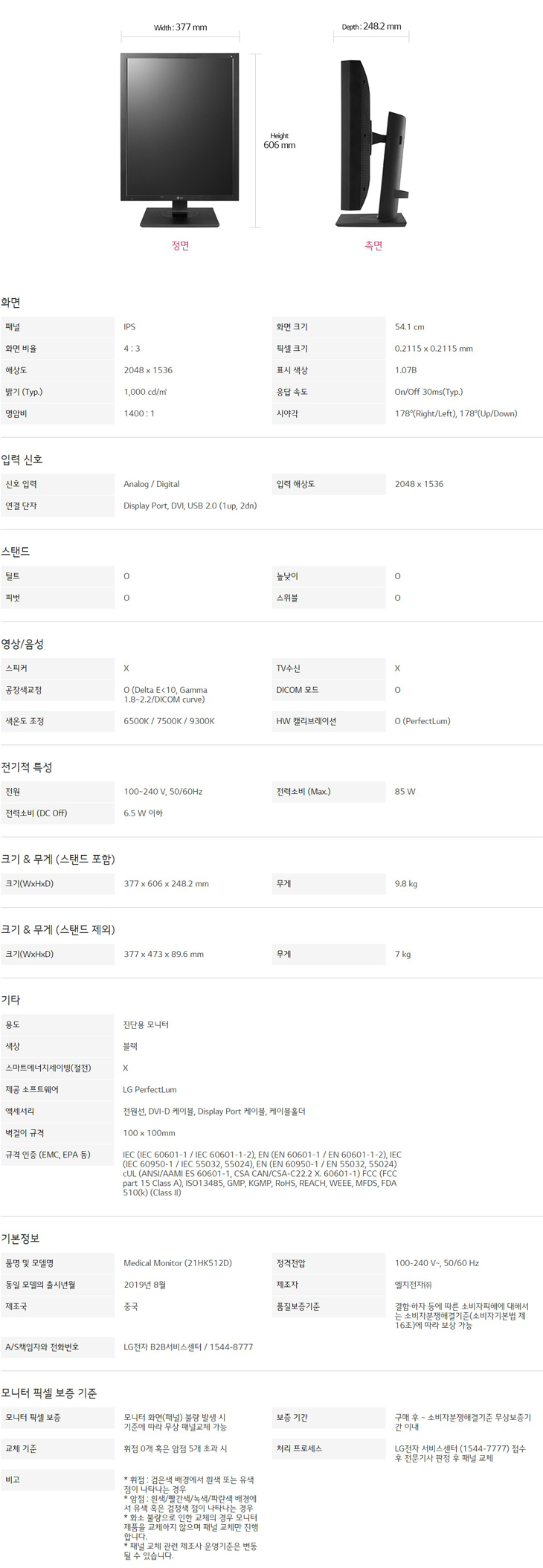The width and height of the screenshot is (543, 1568).
Task: Click the 스탠드 section heading
Action: [16, 552]
